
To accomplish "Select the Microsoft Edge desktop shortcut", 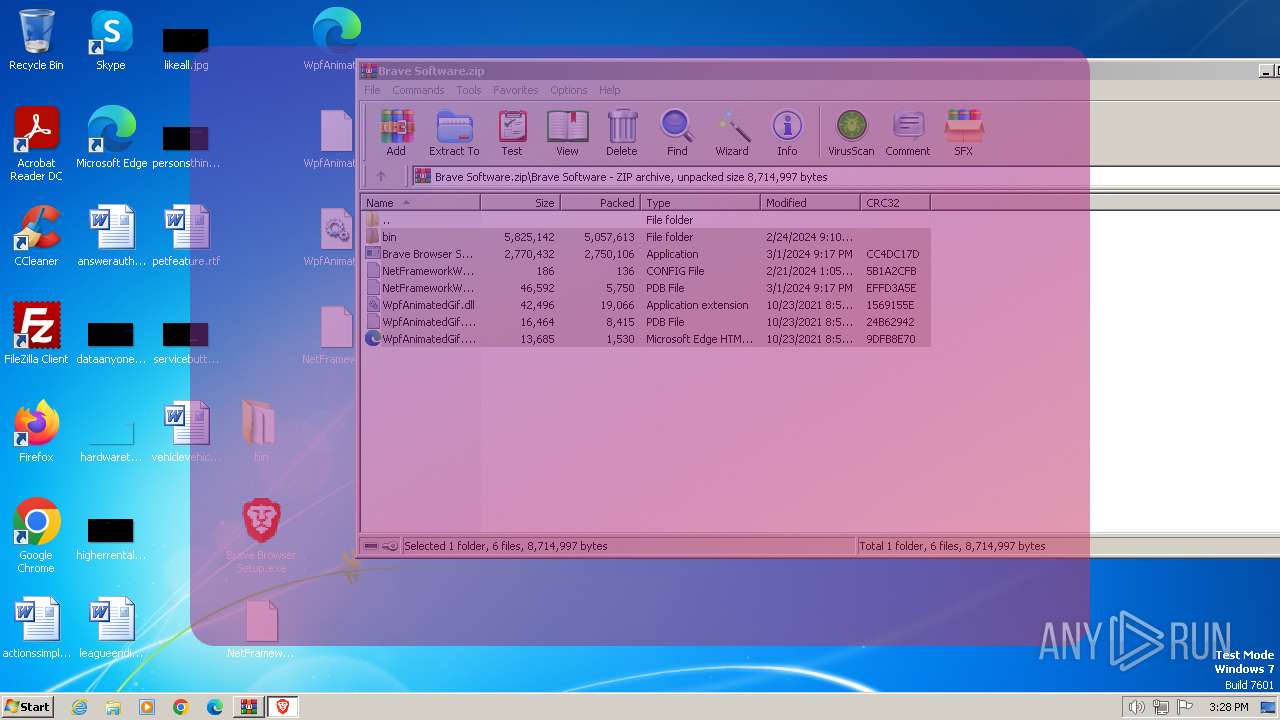I will pos(111,138).
